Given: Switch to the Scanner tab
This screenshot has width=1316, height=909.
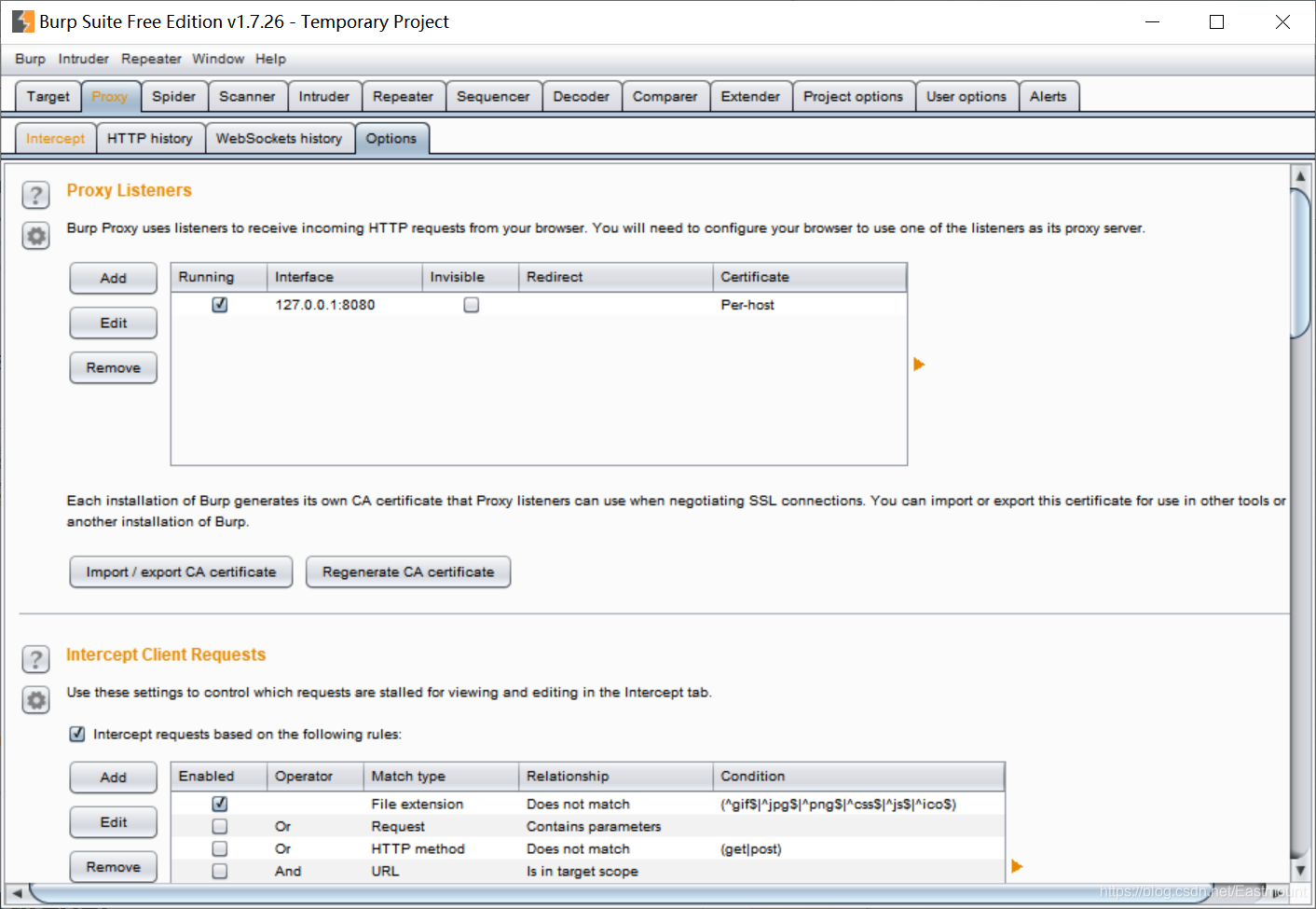Looking at the screenshot, I should click(247, 96).
